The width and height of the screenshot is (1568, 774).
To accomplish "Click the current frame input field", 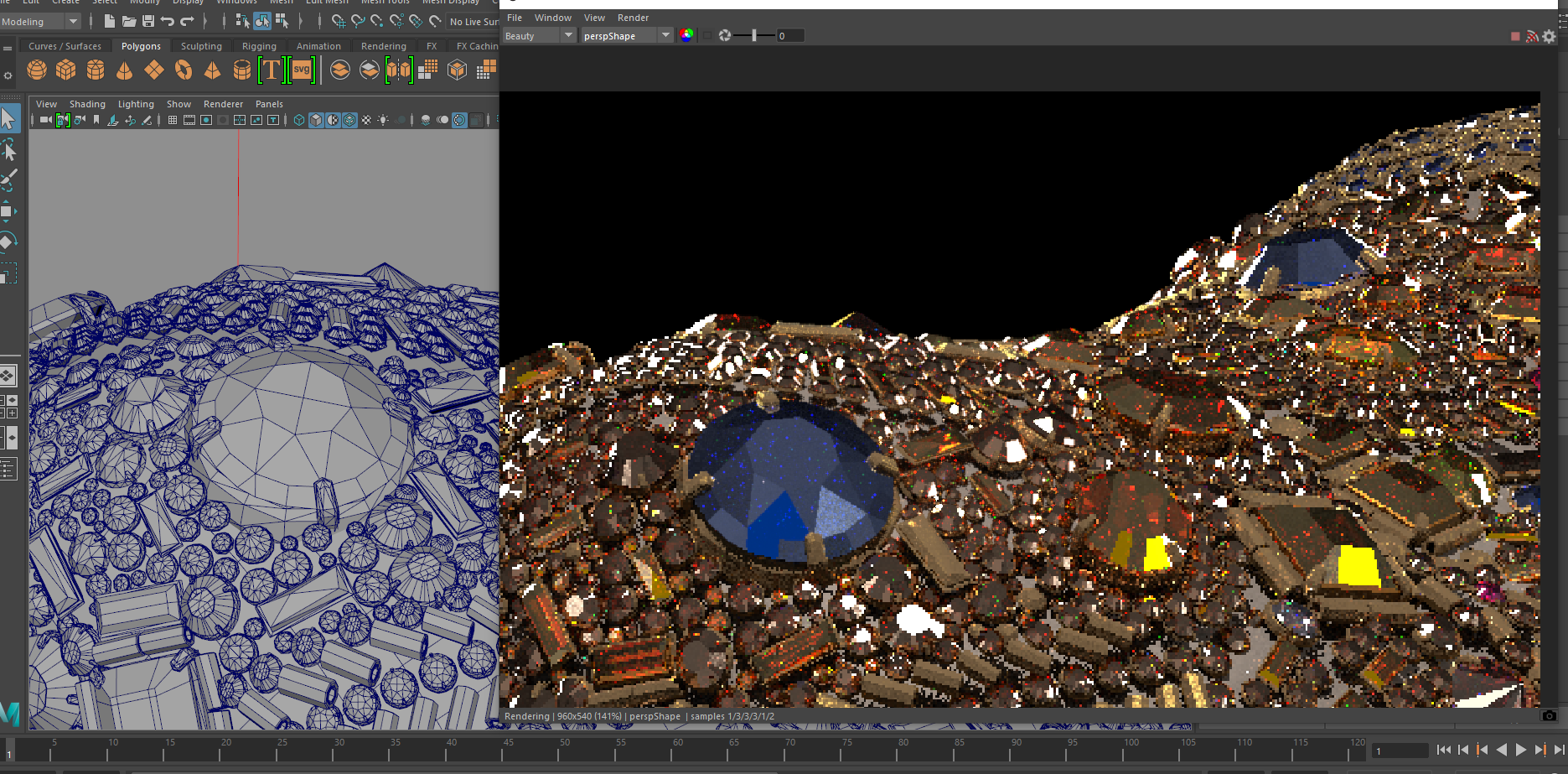I will [1400, 751].
